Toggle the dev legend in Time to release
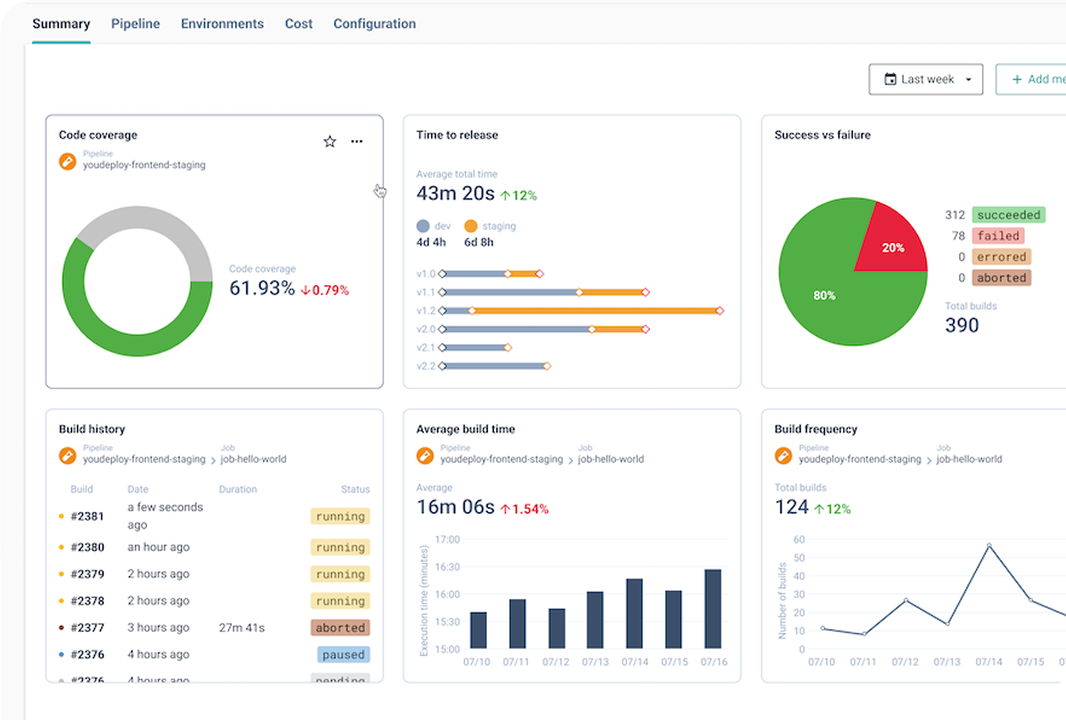The height and width of the screenshot is (720, 1066). (433, 226)
